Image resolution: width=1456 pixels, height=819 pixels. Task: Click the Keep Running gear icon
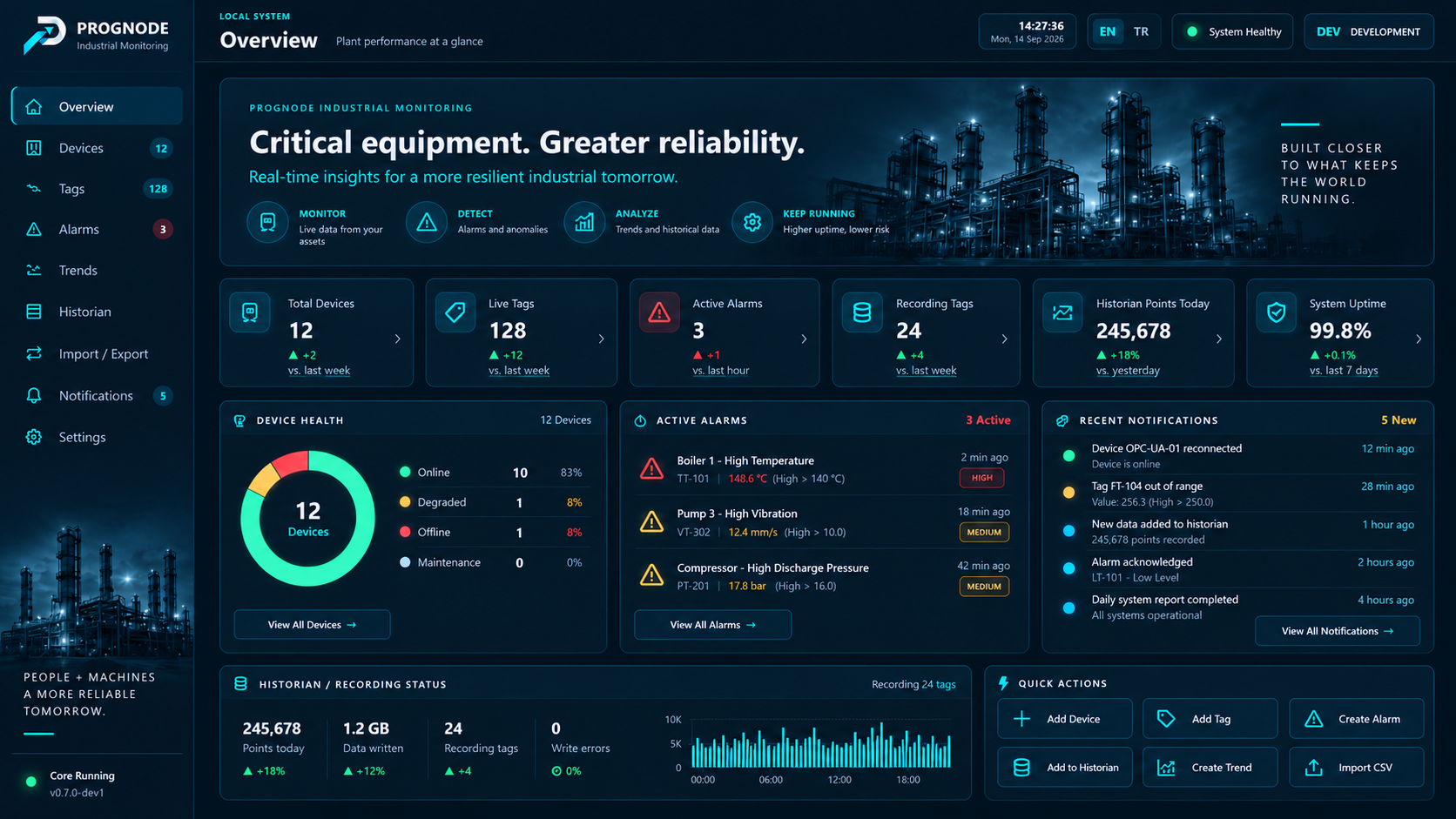pyautogui.click(x=752, y=223)
